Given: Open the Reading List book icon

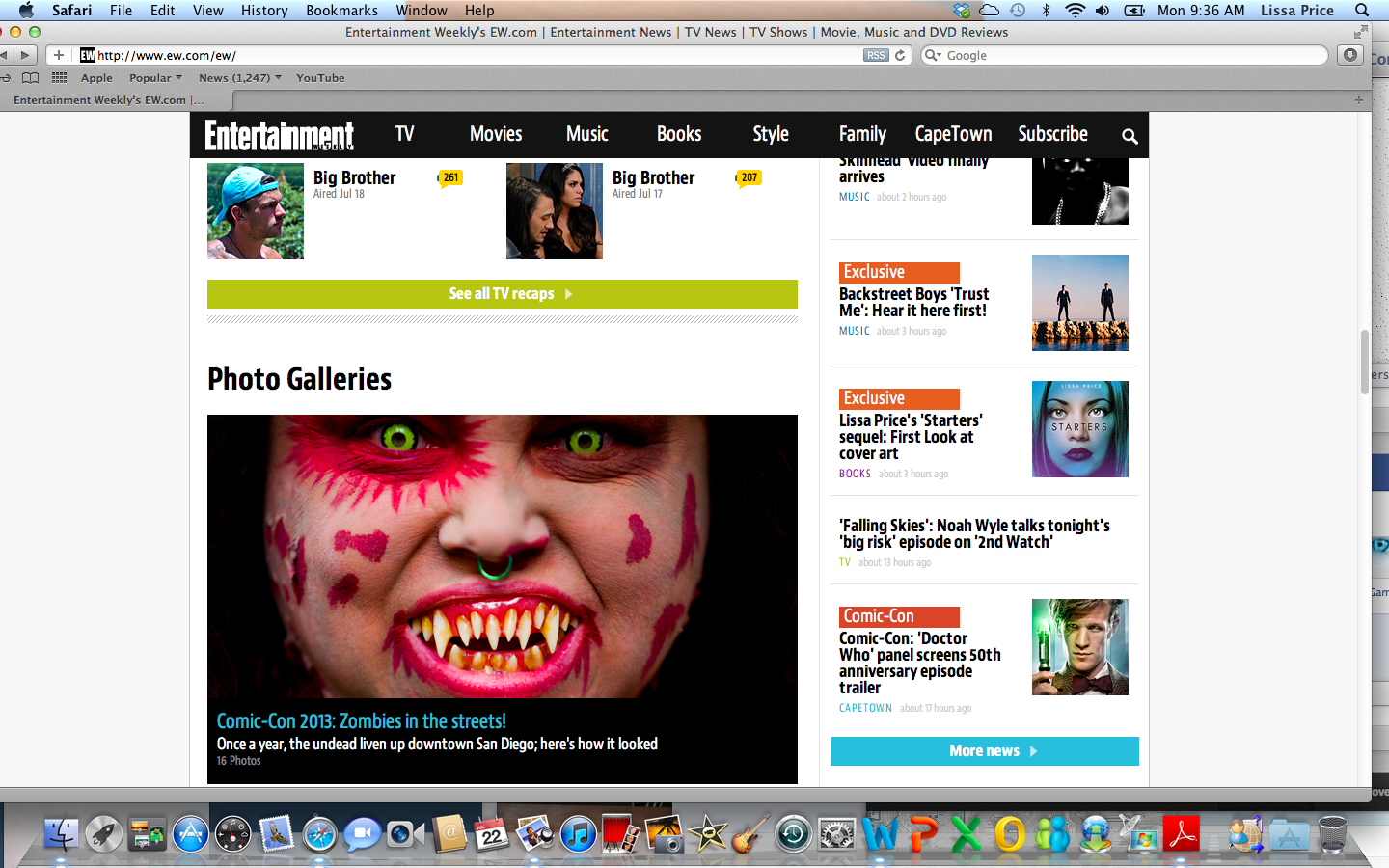Looking at the screenshot, I should point(31,78).
